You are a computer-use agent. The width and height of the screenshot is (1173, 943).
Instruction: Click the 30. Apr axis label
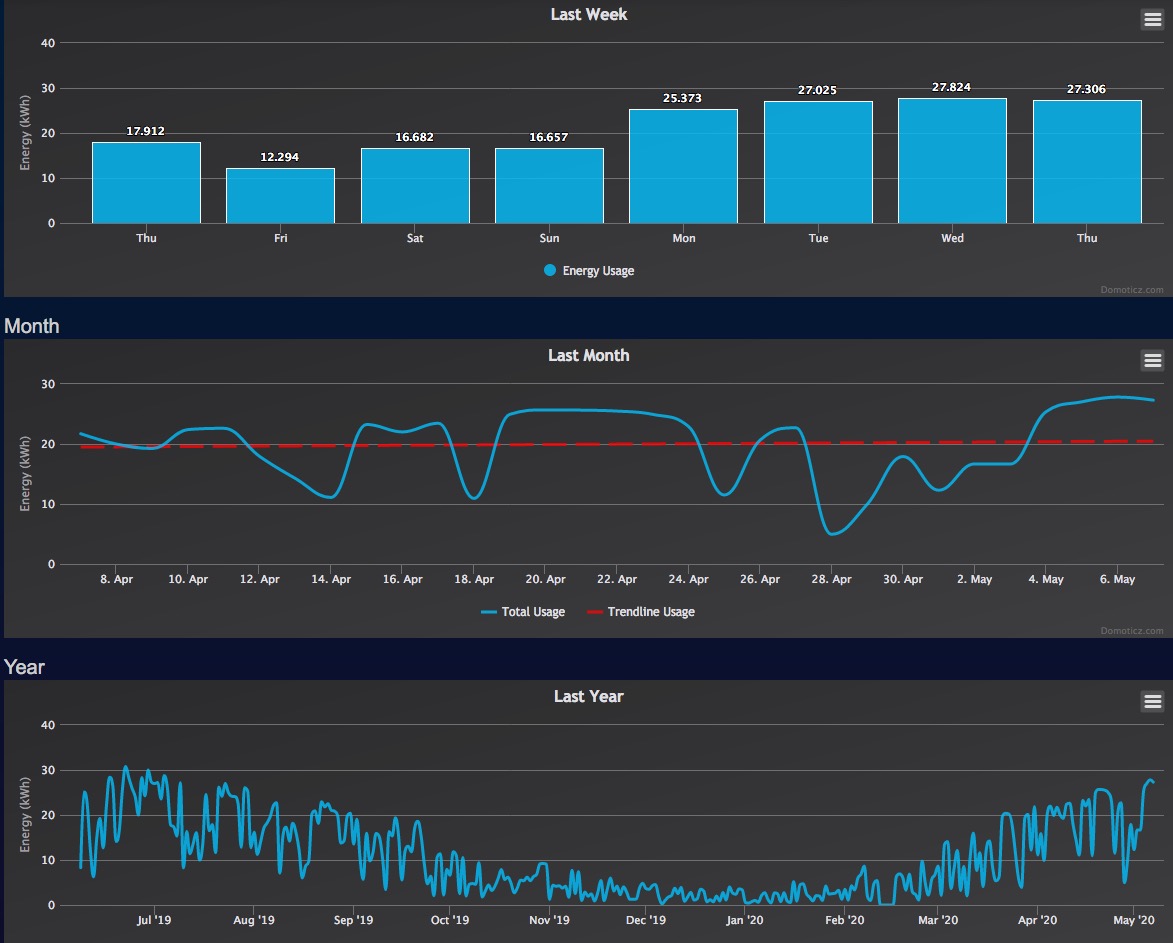(x=902, y=579)
